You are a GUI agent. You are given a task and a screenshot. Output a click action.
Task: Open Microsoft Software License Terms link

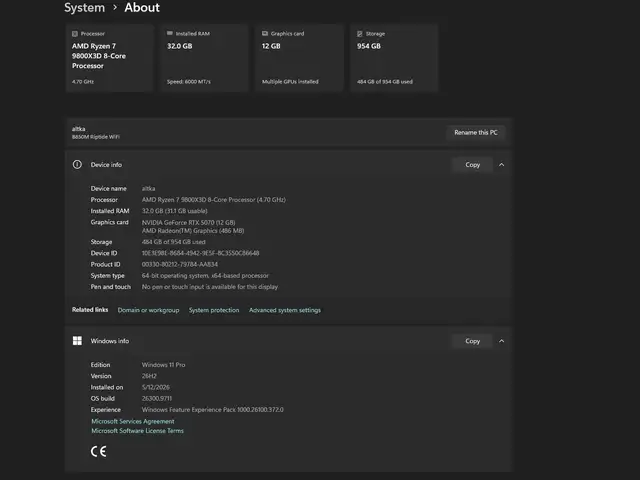pos(138,431)
